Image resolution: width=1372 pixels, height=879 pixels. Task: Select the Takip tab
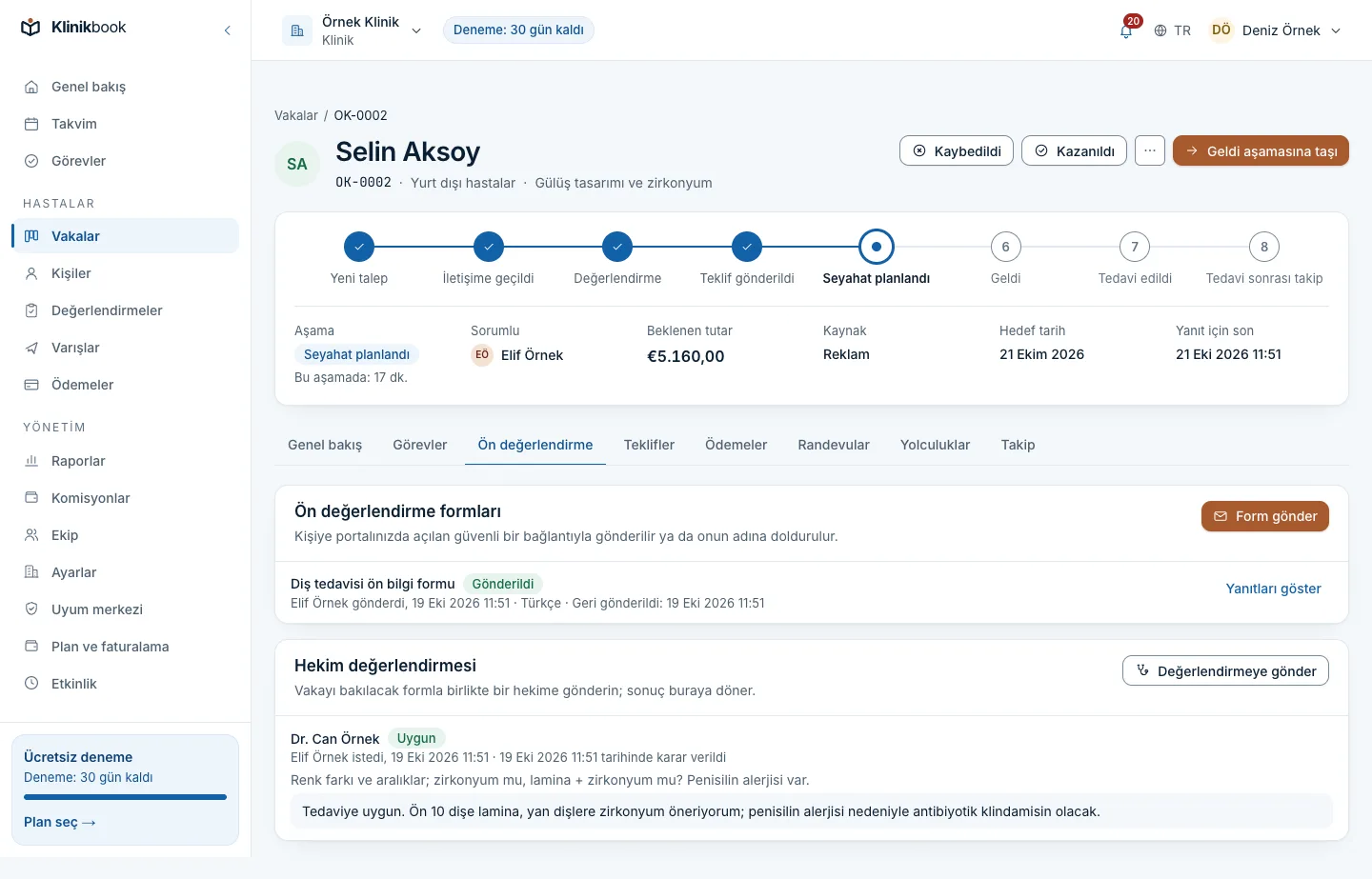(1018, 445)
